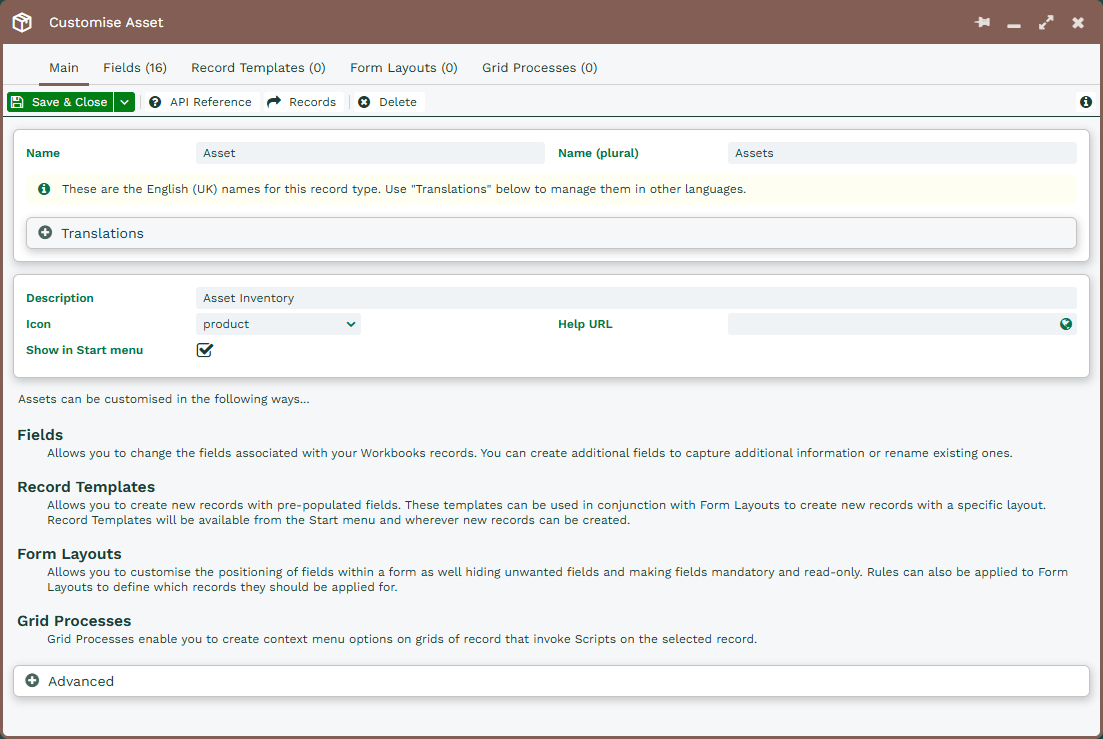Open the Form Layouts (0) tab
Image resolution: width=1103 pixels, height=739 pixels.
click(404, 68)
